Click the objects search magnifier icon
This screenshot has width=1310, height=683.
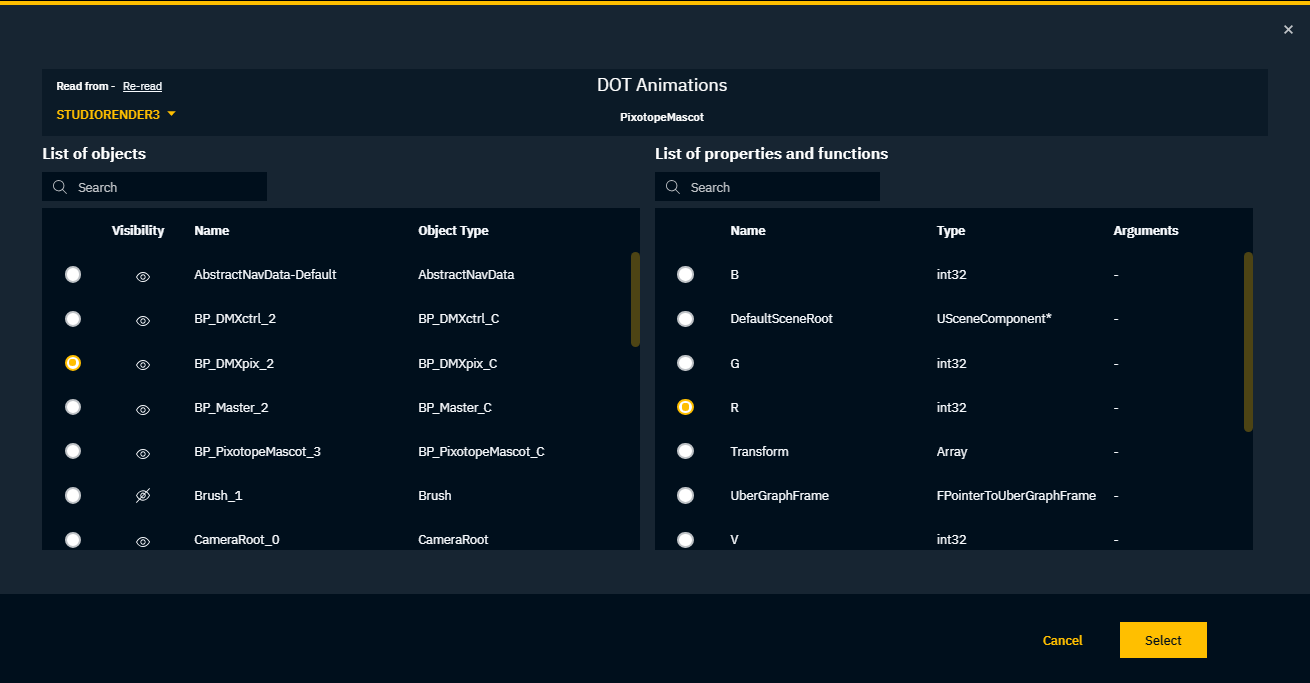tap(60, 187)
